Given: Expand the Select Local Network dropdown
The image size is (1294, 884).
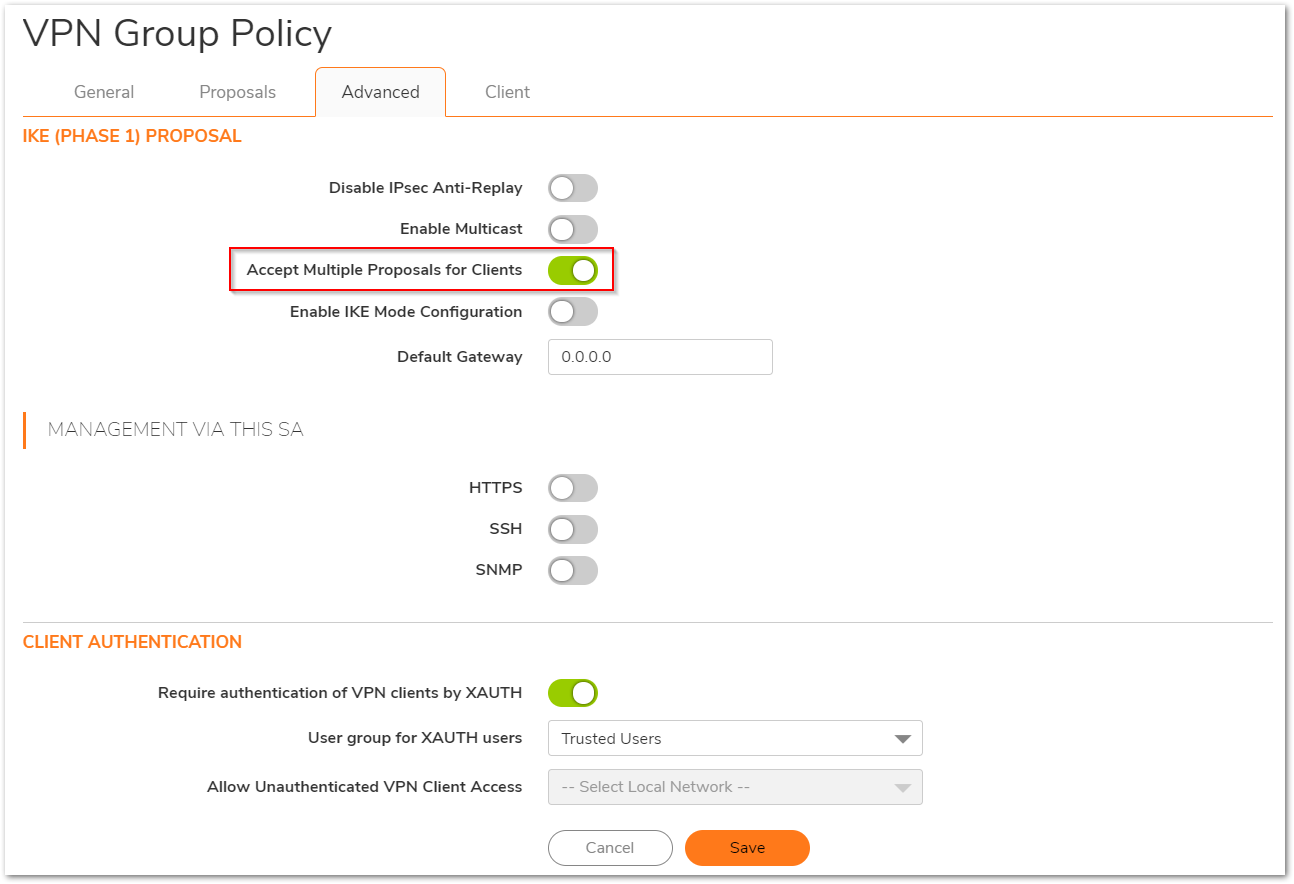Looking at the screenshot, I should coord(735,787).
